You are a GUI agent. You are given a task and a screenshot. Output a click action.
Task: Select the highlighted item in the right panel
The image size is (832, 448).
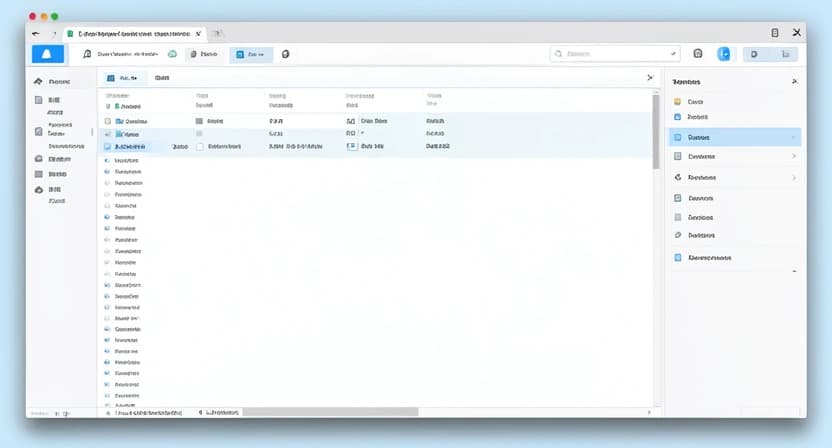click(x=734, y=137)
